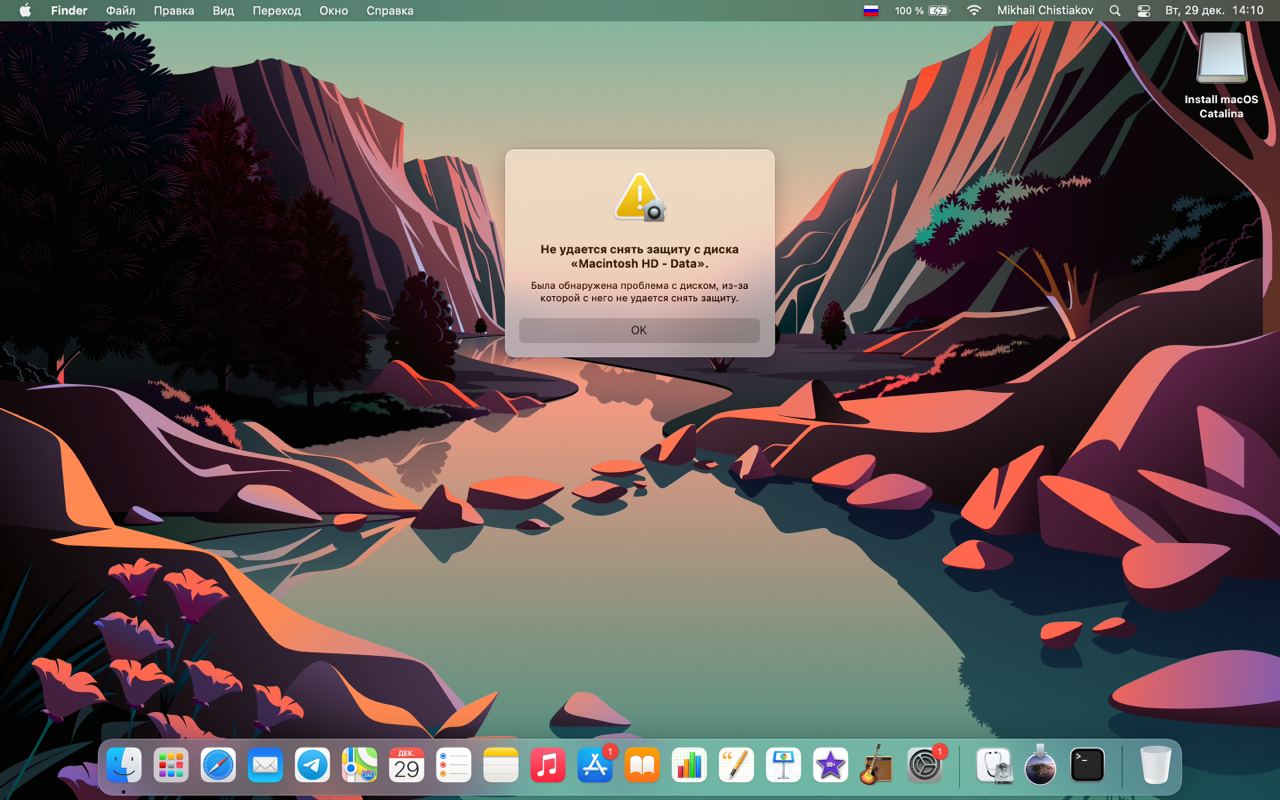This screenshot has width=1280, height=800.
Task: Open the Переход menu
Action: coord(276,10)
